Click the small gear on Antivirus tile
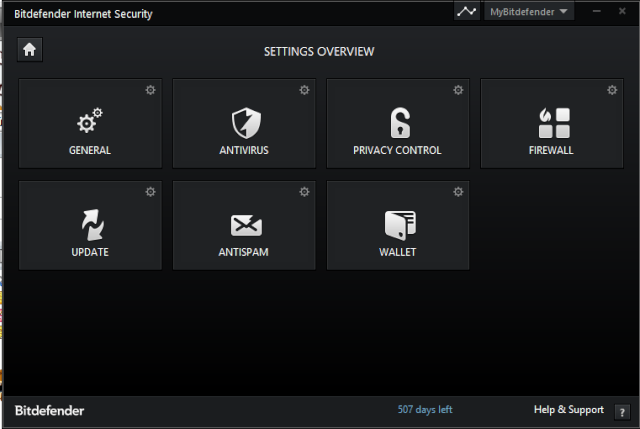 [304, 90]
